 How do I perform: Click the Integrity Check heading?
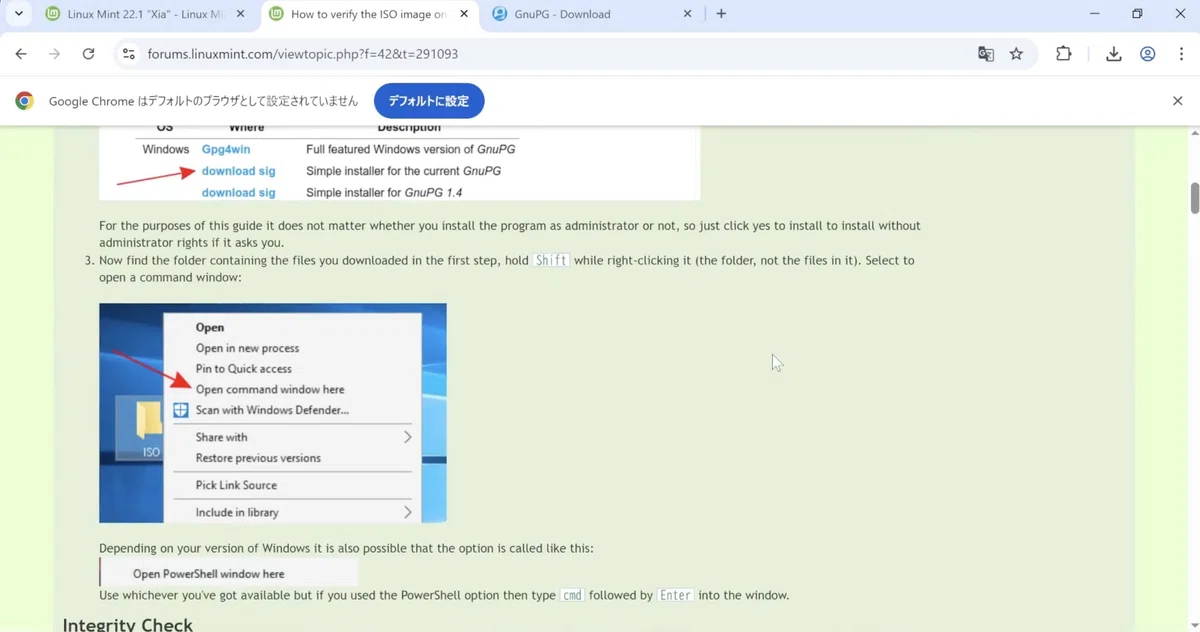pos(127,624)
